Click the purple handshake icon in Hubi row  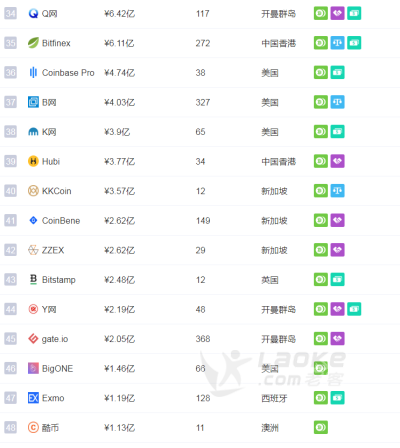[x=337, y=161]
